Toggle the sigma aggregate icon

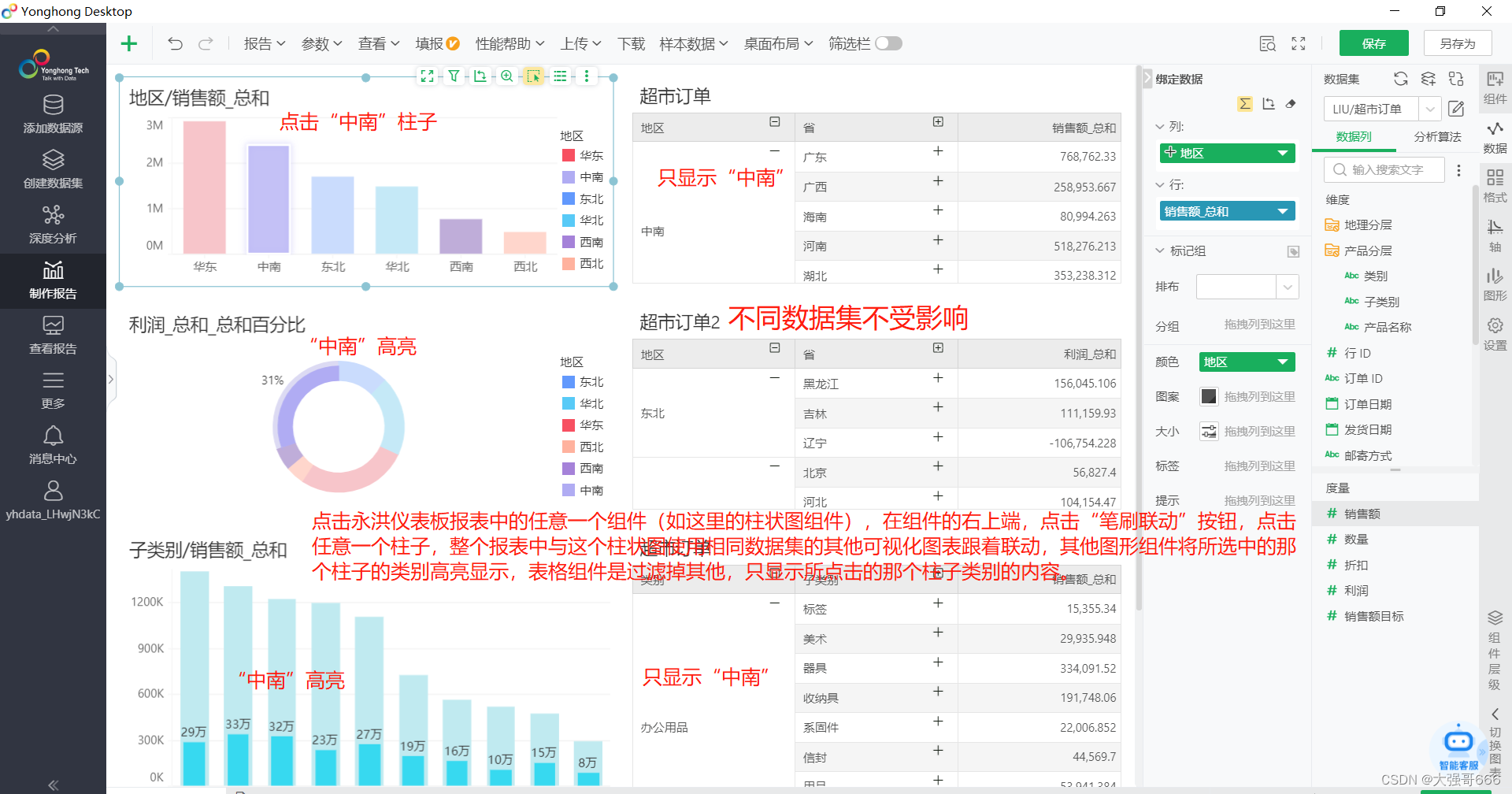pyautogui.click(x=1245, y=104)
